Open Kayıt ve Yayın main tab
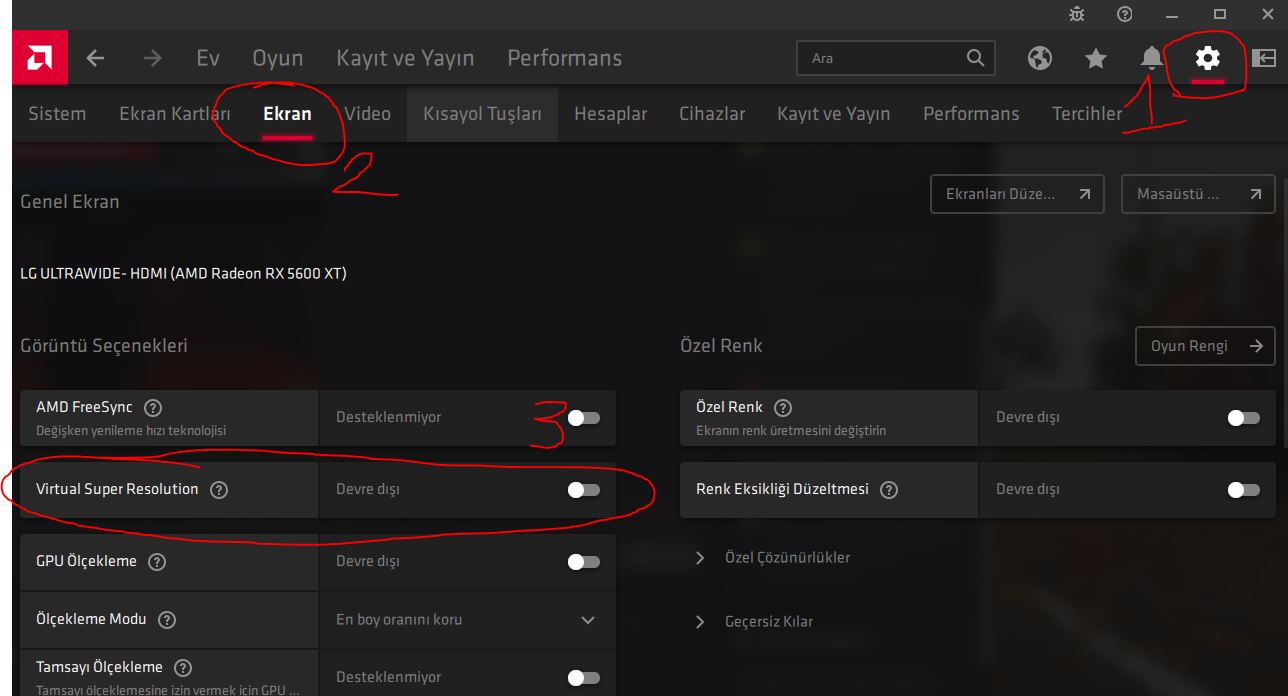The height and width of the screenshot is (696, 1288). coord(405,58)
